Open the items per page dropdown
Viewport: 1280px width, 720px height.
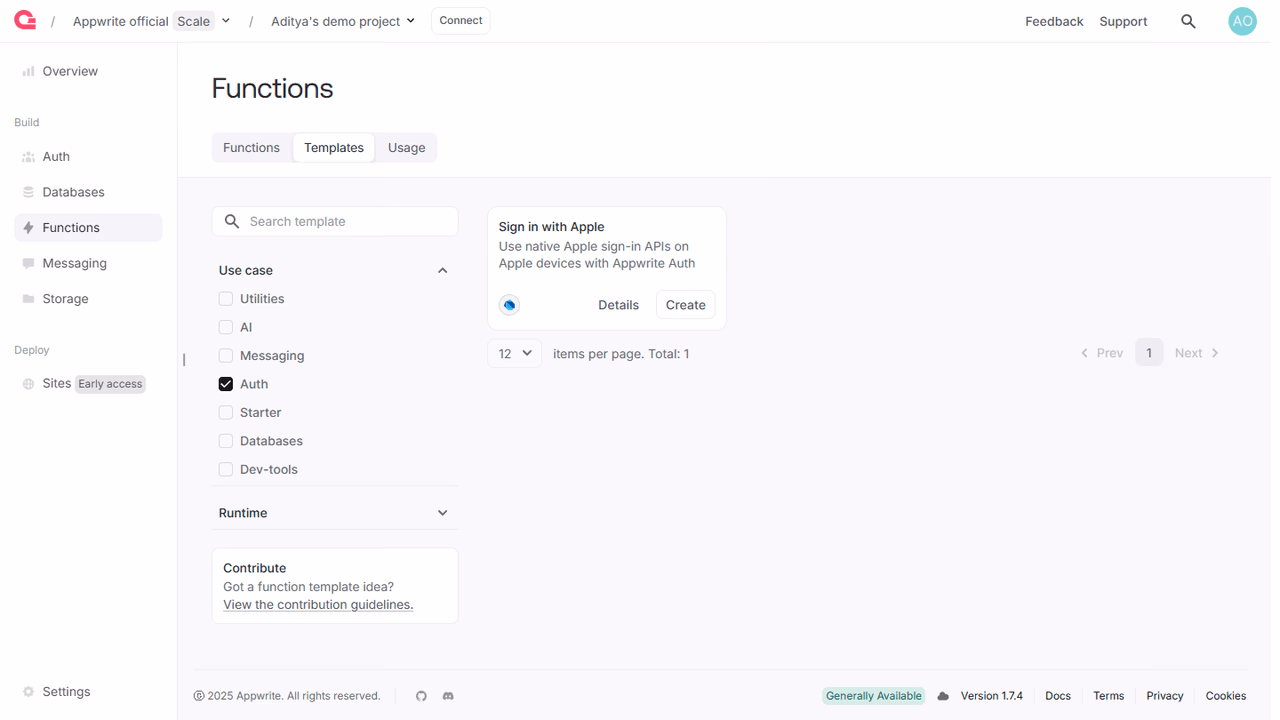tap(515, 353)
